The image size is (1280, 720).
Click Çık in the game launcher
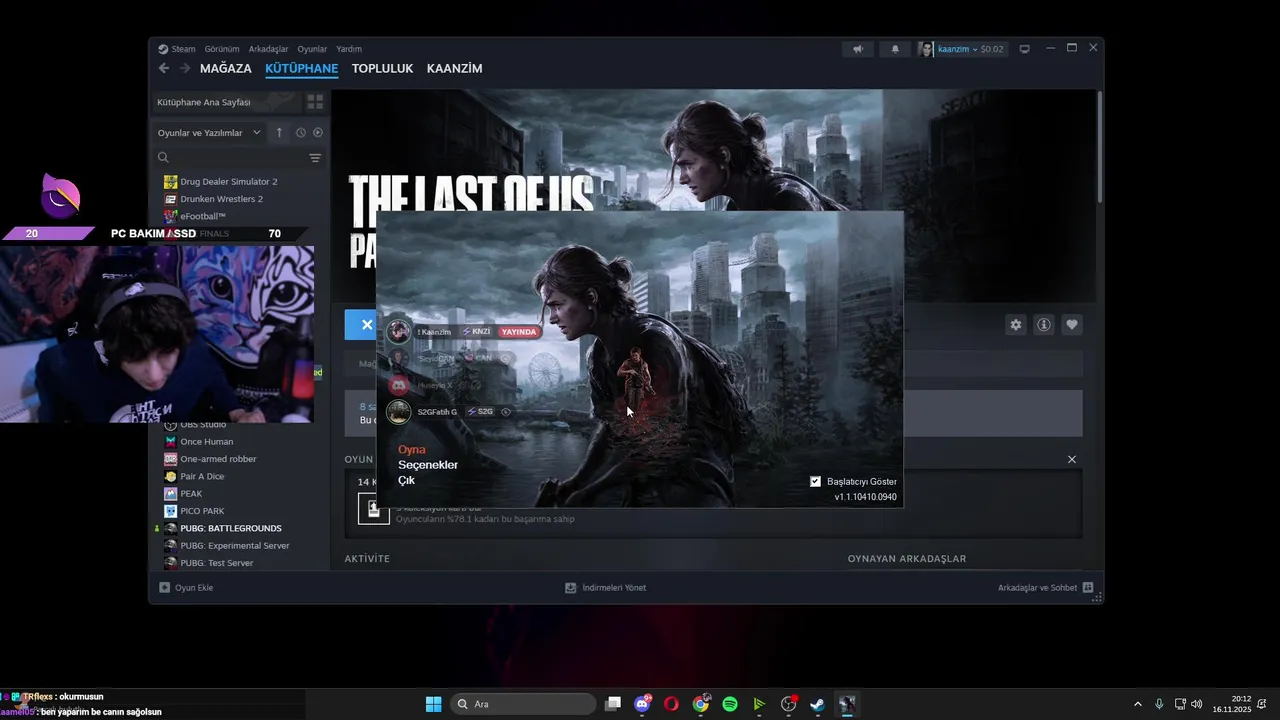406,481
